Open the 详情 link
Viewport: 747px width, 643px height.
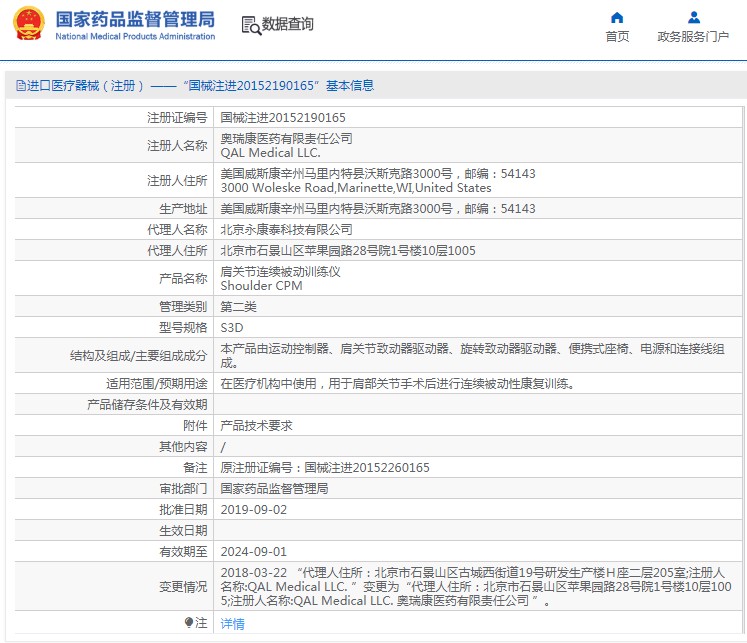pos(232,623)
